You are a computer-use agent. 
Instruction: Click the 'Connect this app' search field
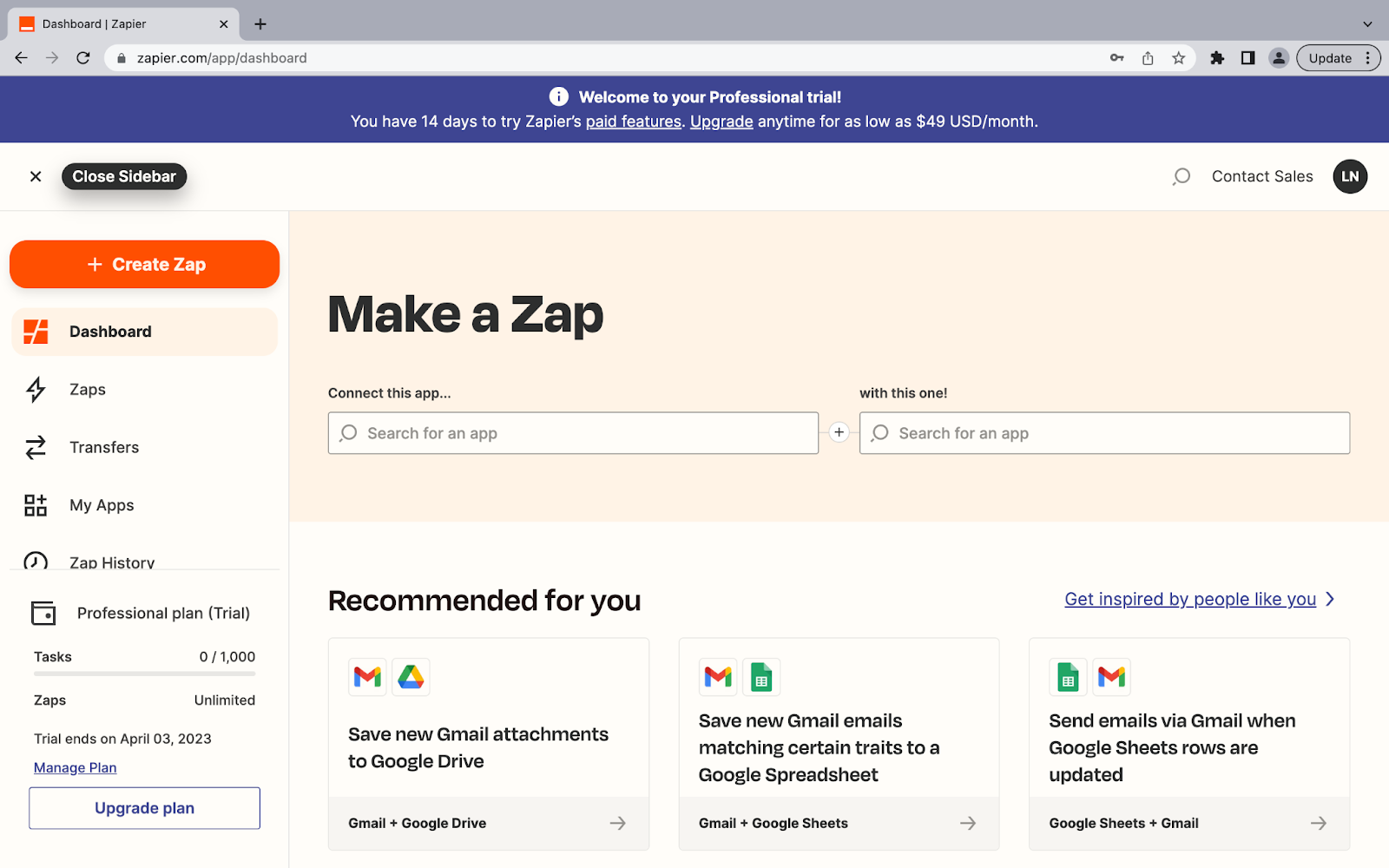click(573, 432)
